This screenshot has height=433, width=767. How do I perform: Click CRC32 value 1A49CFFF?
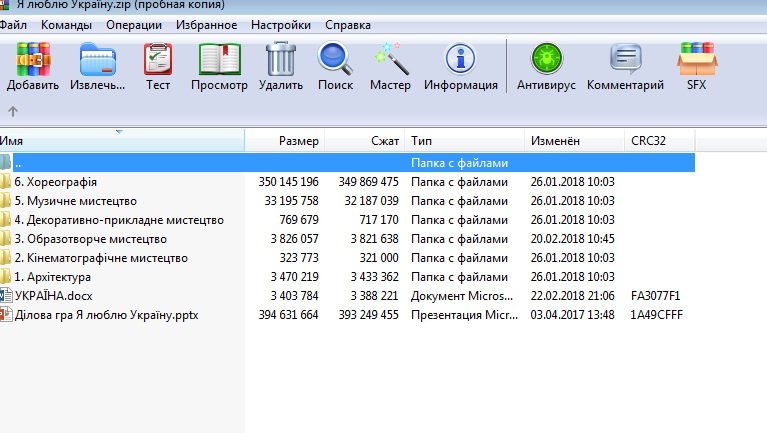[656, 315]
